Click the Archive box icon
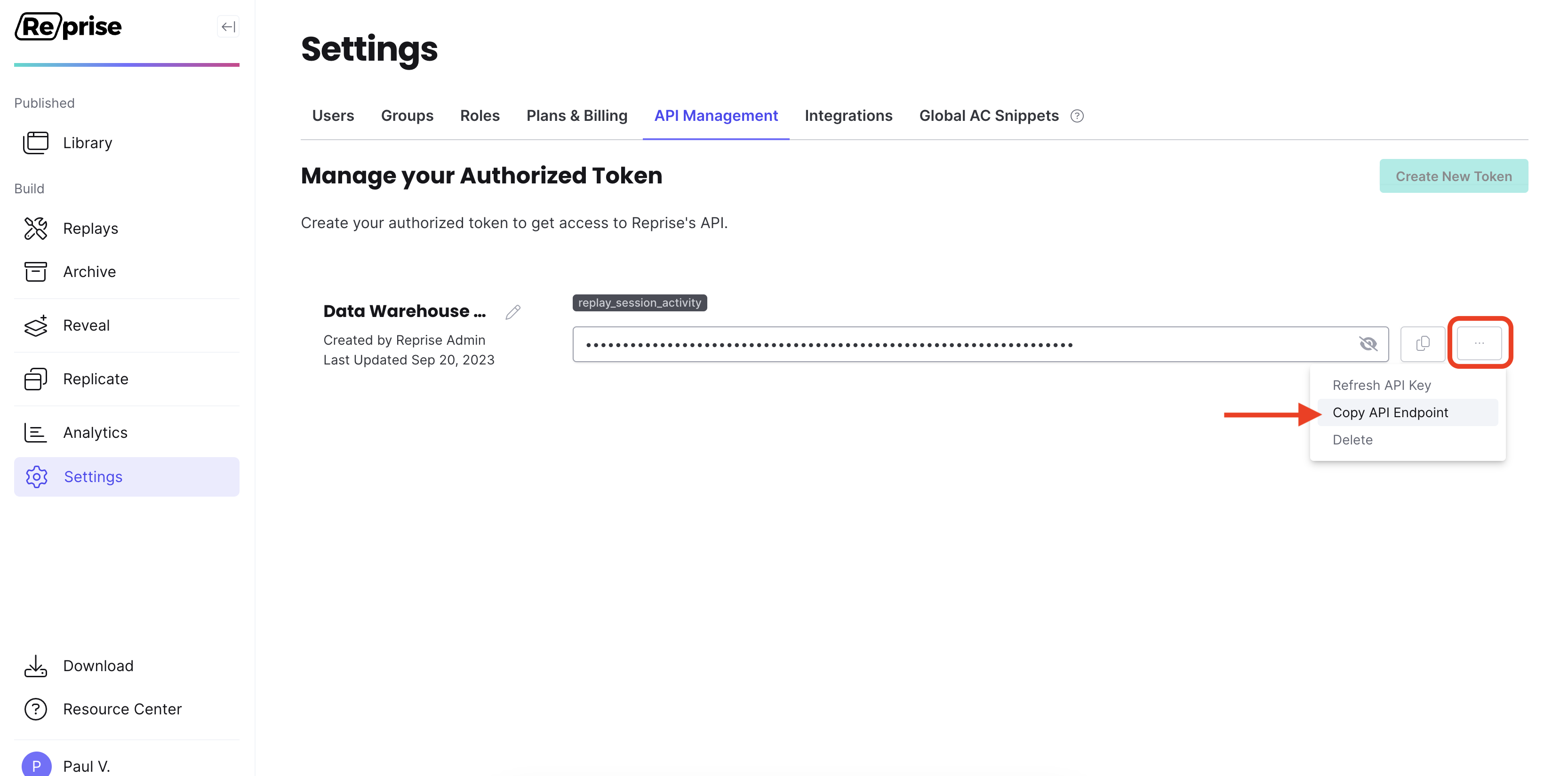Screen dimensions: 1568x776 click(35, 272)
